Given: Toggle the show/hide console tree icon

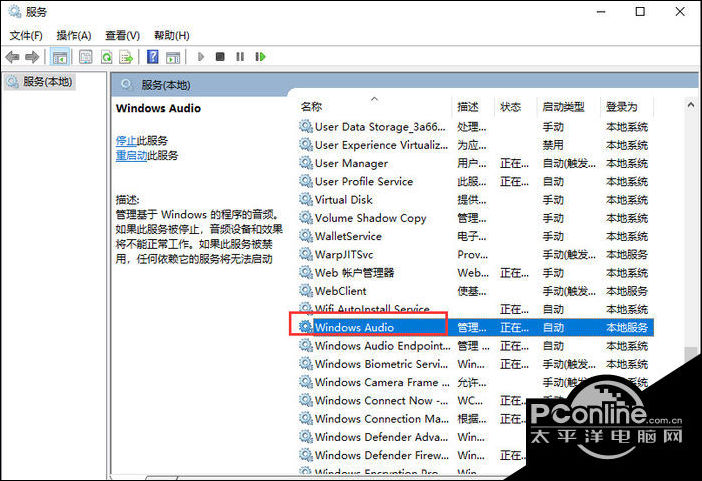Looking at the screenshot, I should [60, 57].
